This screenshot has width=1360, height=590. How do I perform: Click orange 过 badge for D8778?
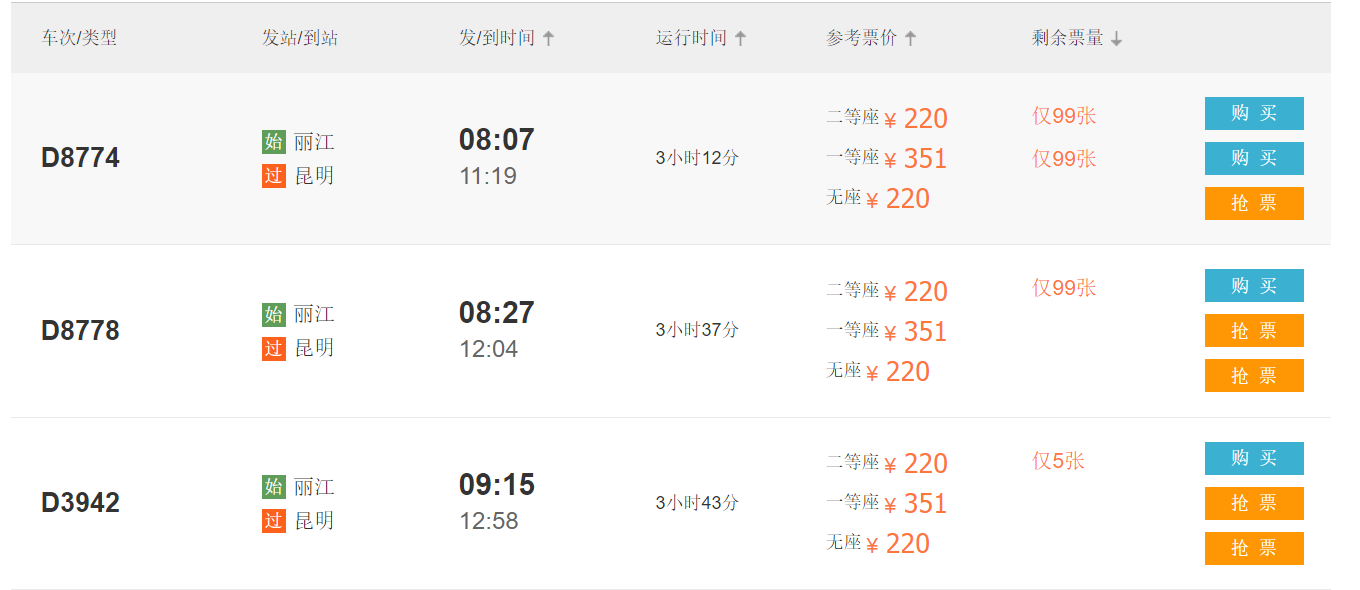coord(274,349)
